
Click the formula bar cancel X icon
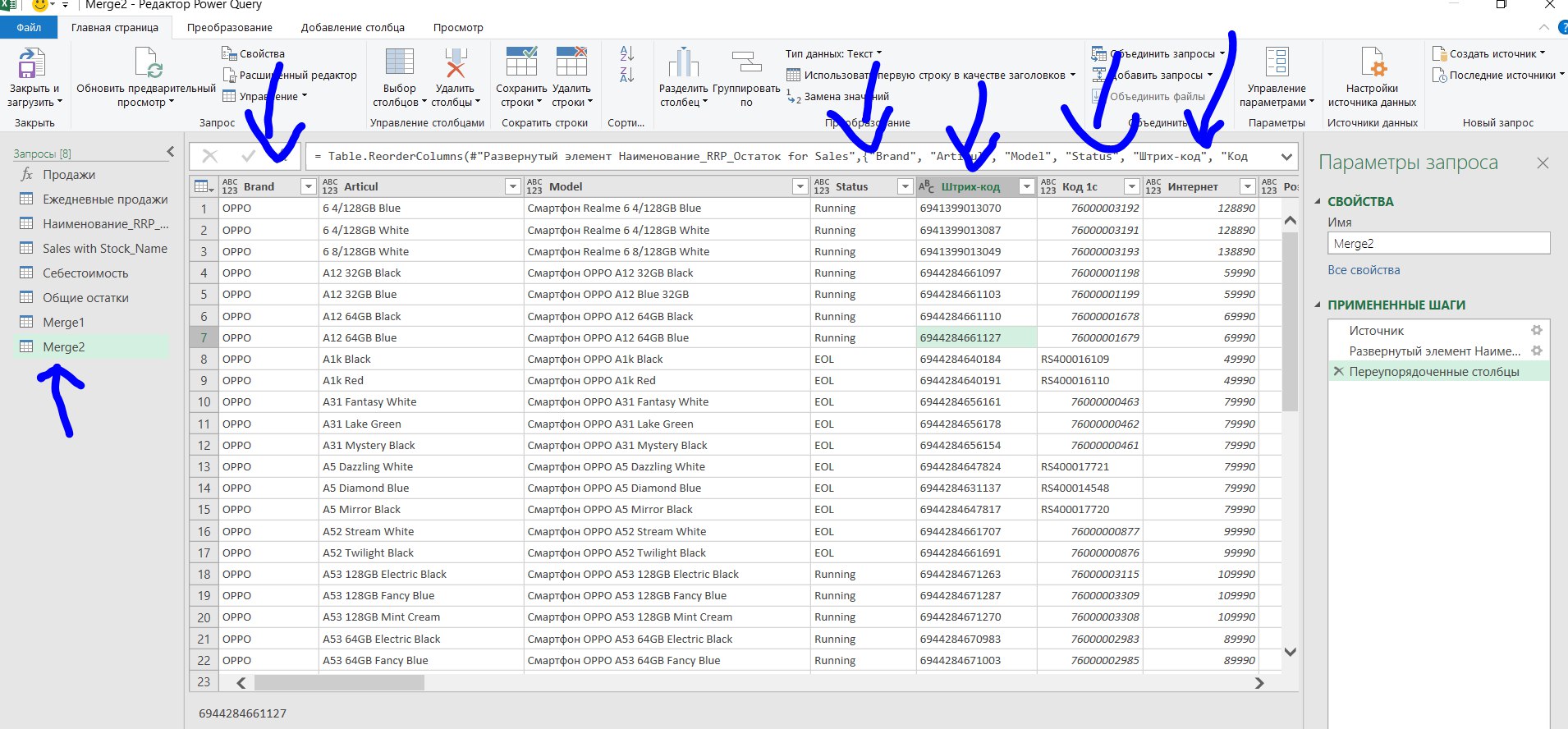(210, 156)
